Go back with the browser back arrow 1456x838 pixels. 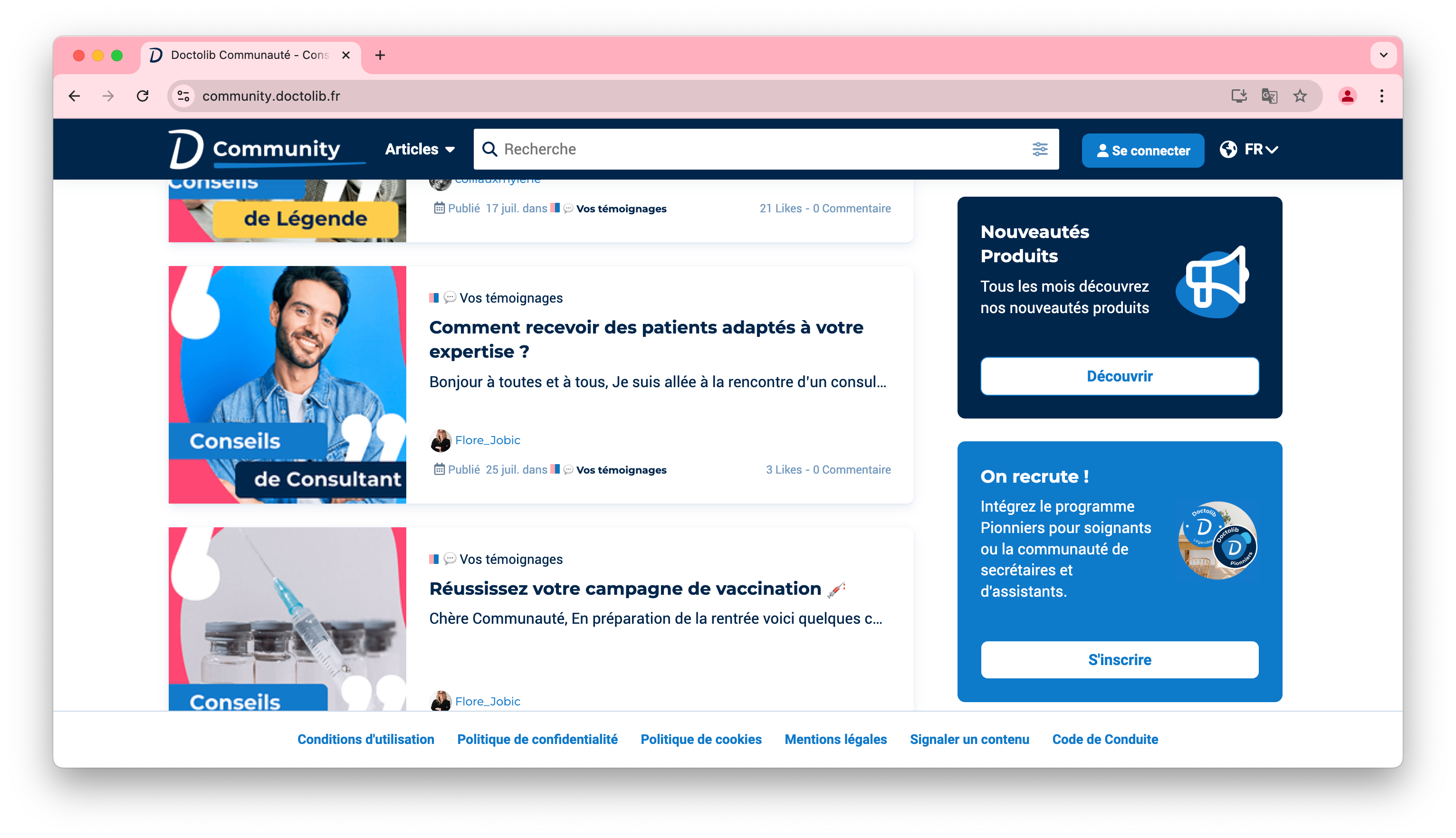pos(74,95)
